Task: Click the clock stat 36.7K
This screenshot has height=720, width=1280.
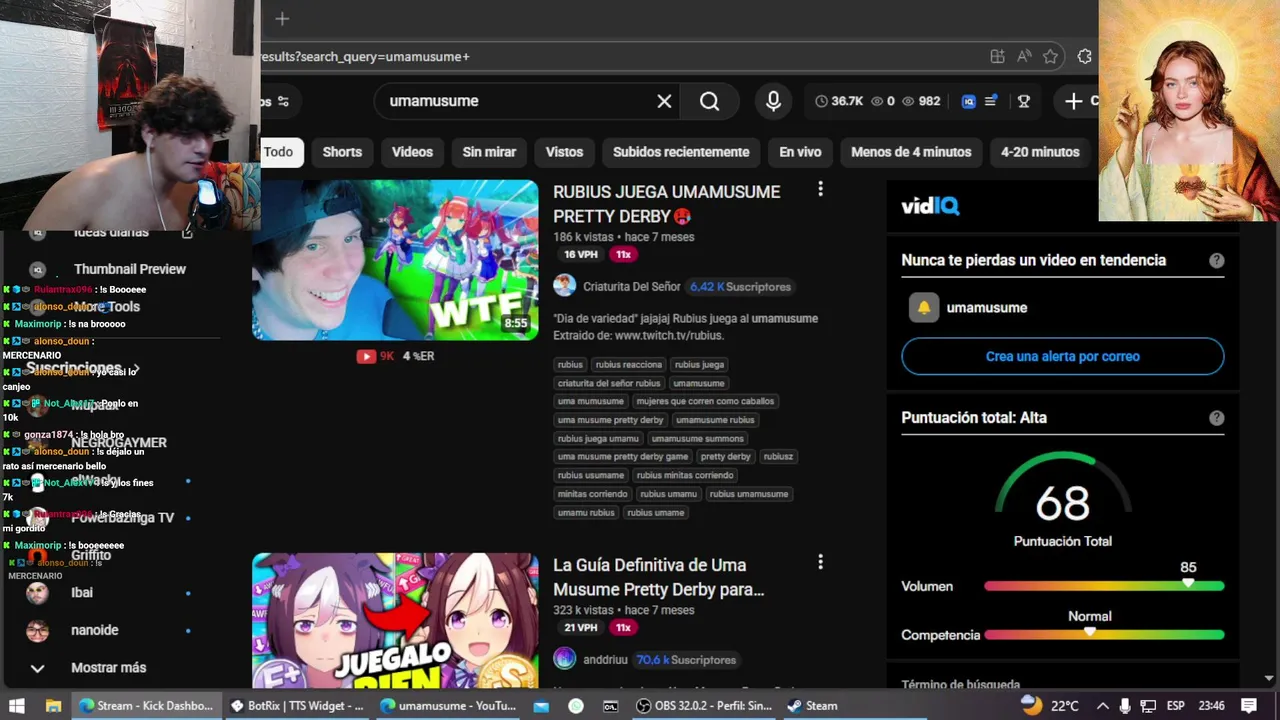Action: [x=839, y=101]
